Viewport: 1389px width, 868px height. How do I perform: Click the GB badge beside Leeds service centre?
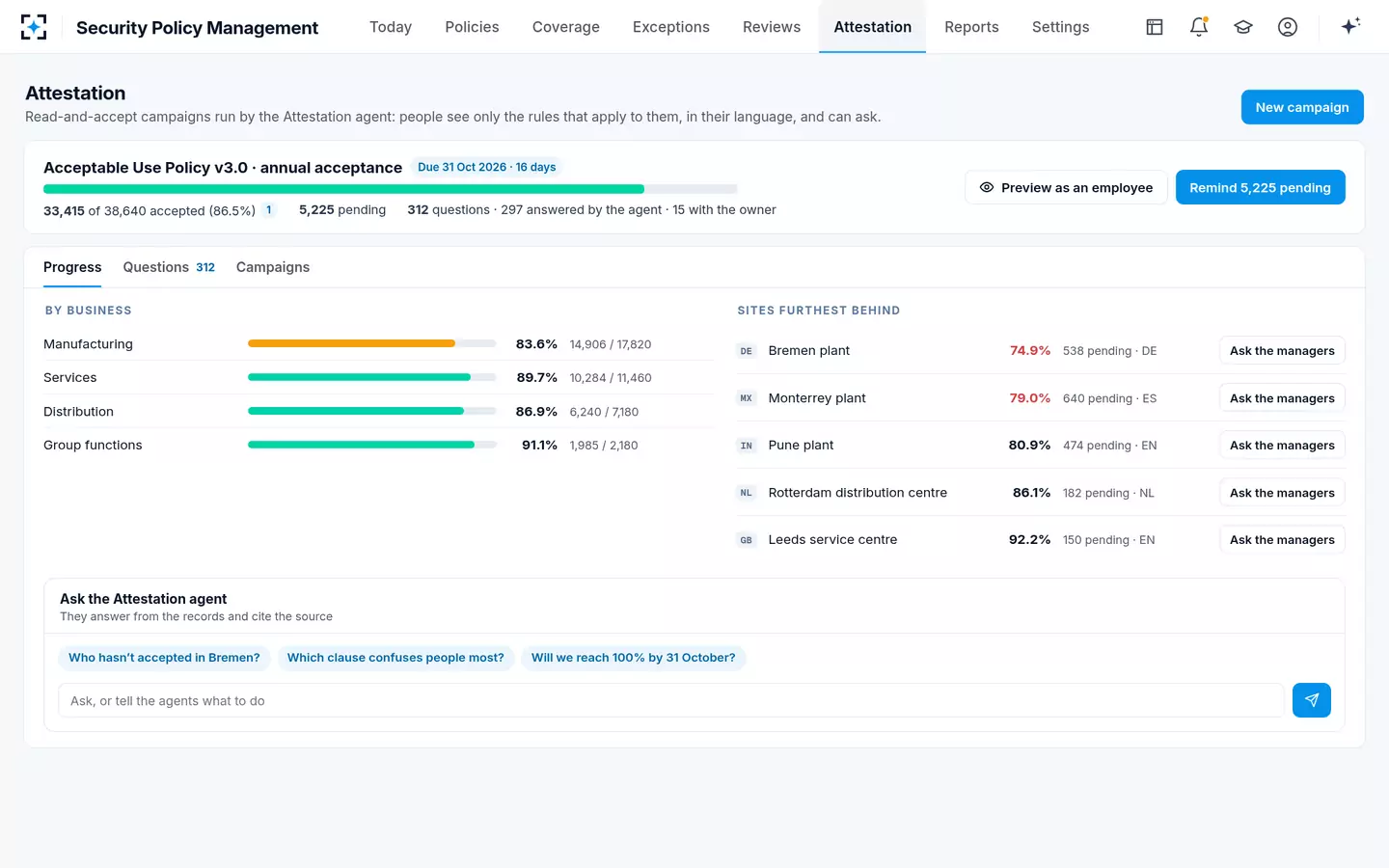click(x=746, y=540)
